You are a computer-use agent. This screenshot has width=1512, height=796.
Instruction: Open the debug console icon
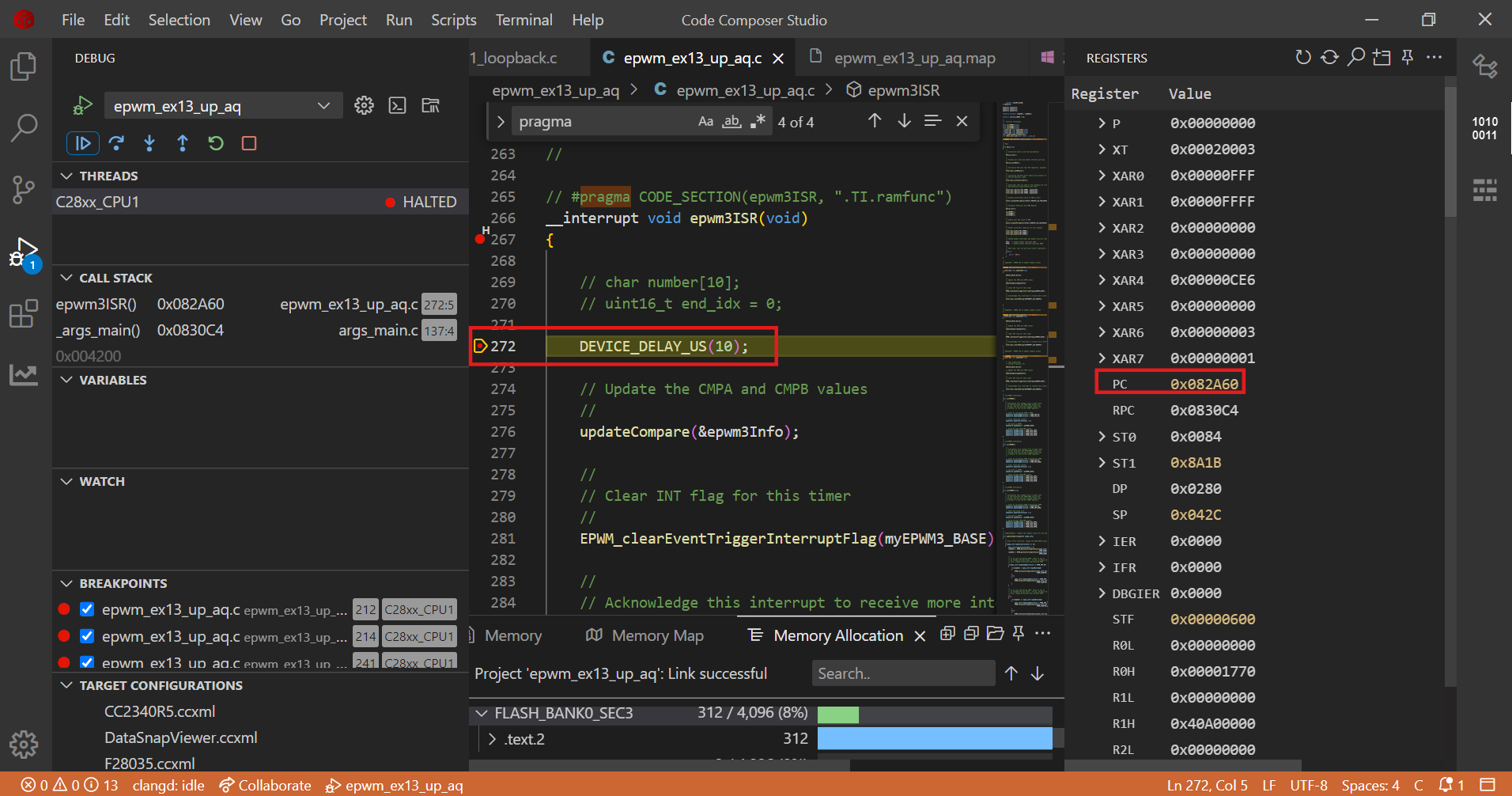pos(397,105)
